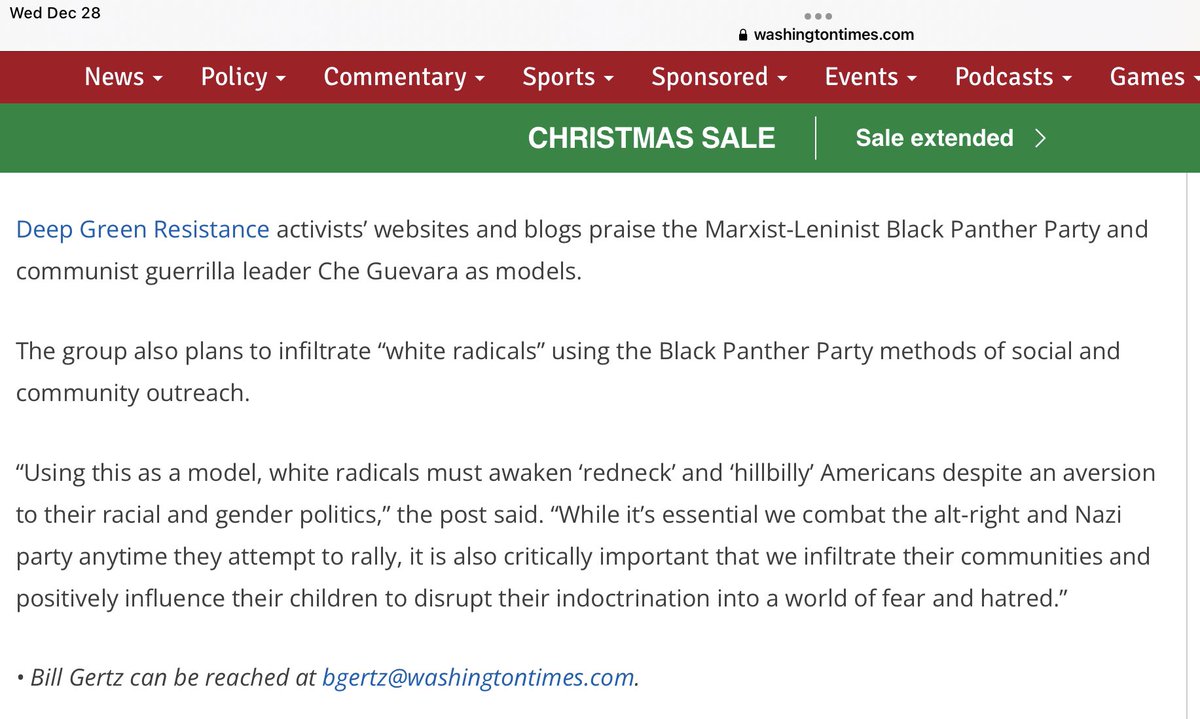Tap the washingtontimes.com address field
Screen dimensions: 1200x719
[x=833, y=35]
